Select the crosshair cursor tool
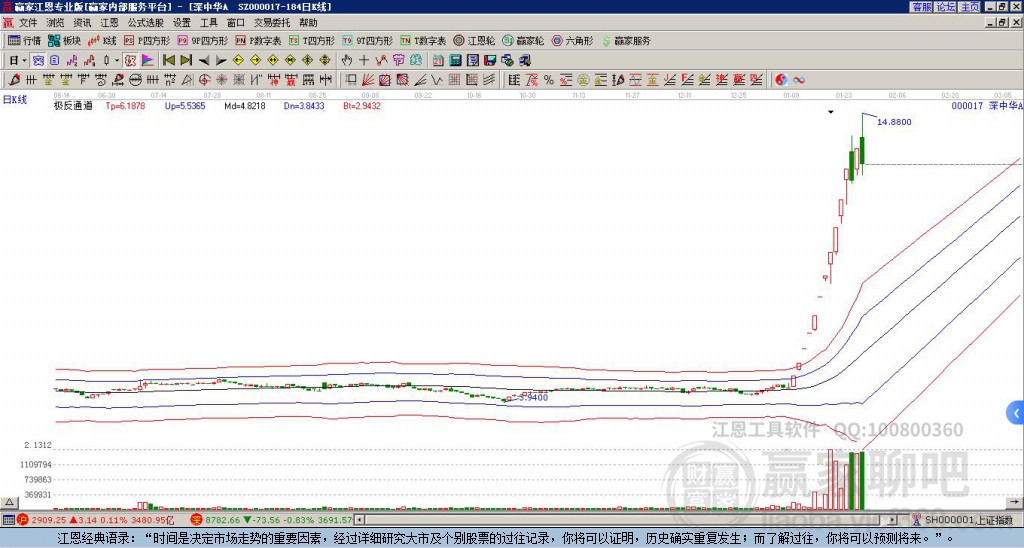 [363, 60]
